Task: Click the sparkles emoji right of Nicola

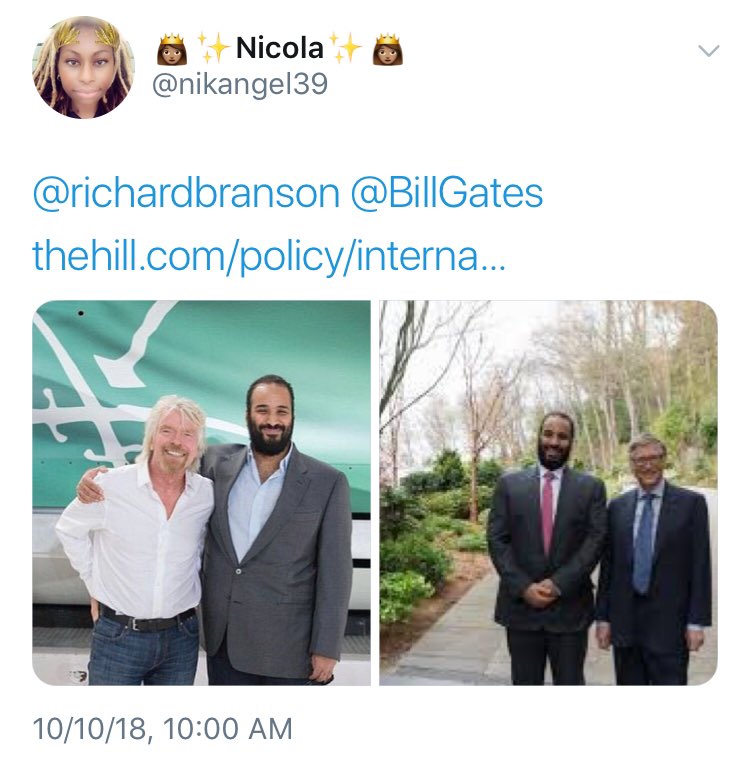Action: tap(345, 48)
